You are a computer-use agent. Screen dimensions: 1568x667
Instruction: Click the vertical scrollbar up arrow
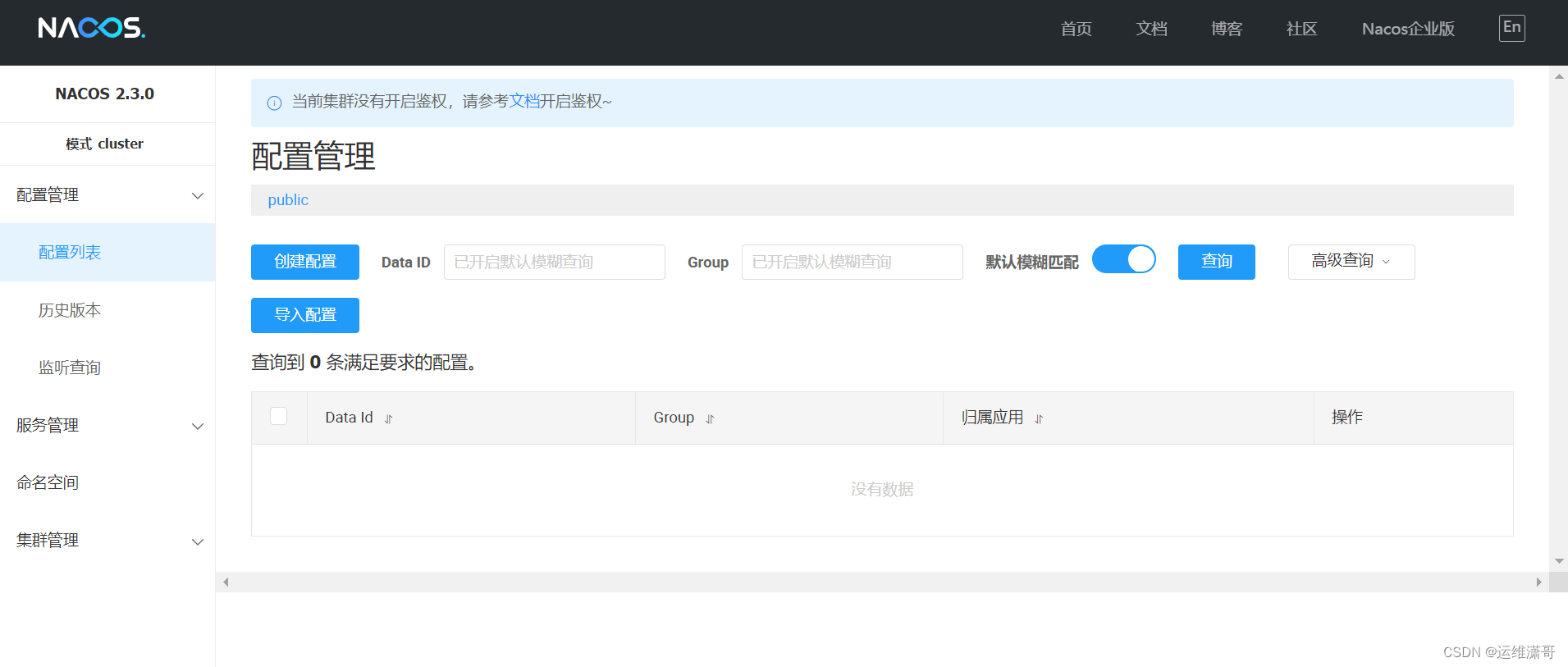1559,76
